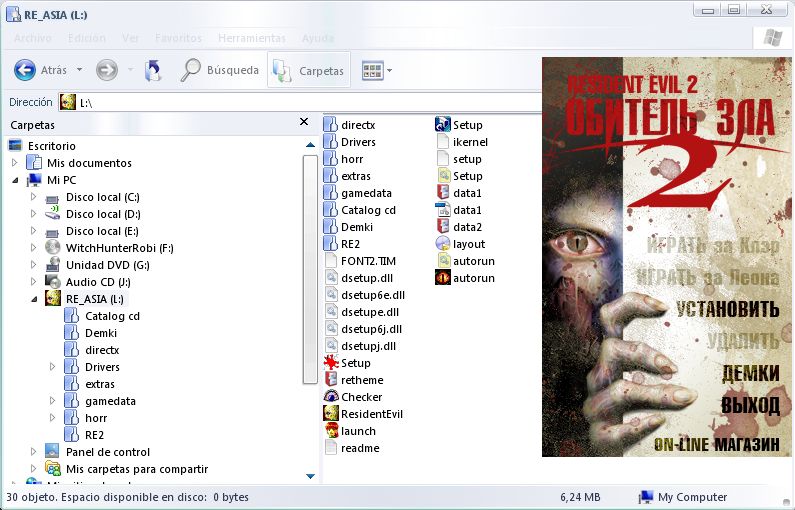795x510 pixels.
Task: Select the retheme file icon
Action: click(332, 380)
